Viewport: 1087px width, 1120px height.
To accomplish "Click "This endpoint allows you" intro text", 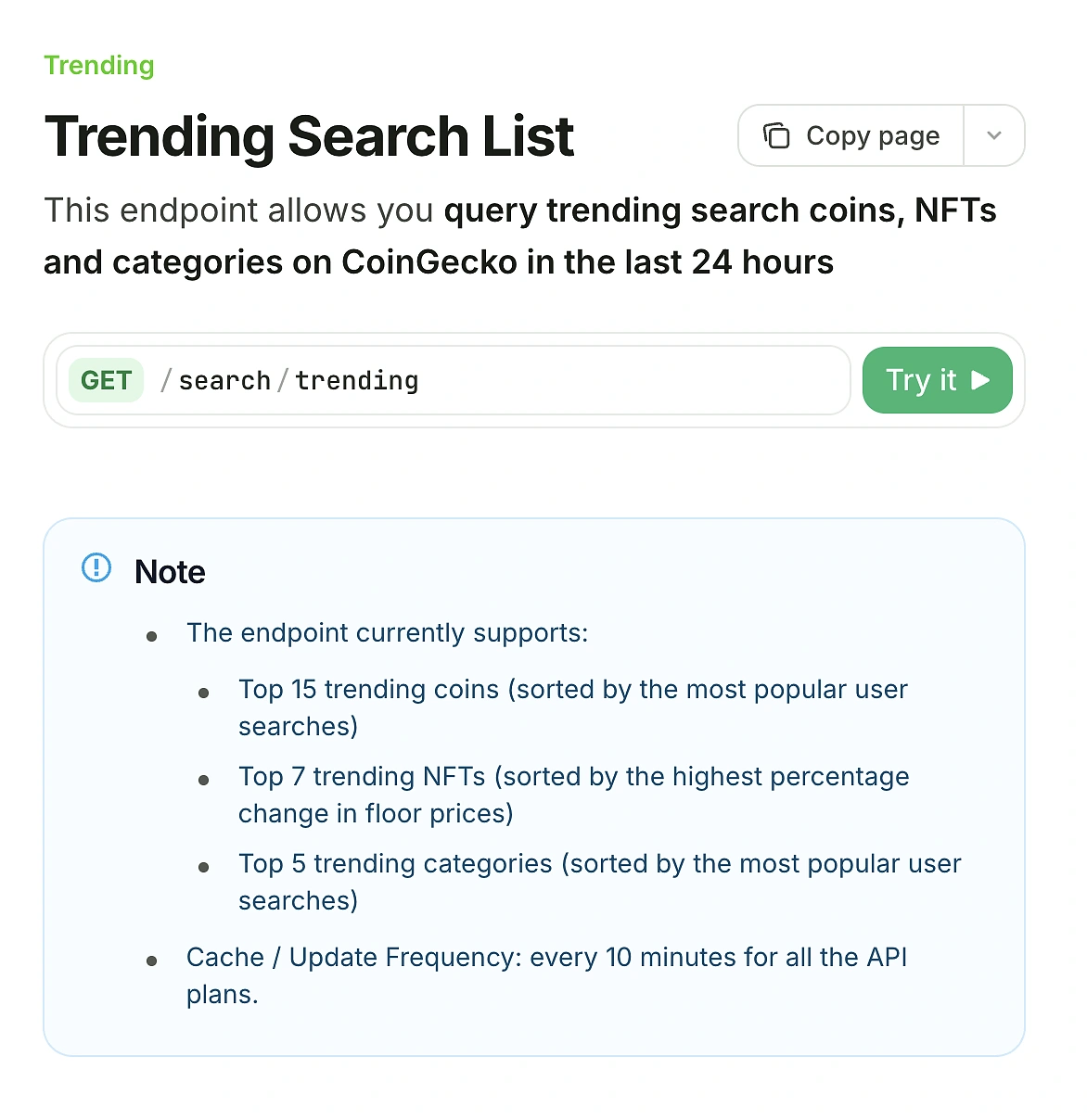I will [238, 210].
